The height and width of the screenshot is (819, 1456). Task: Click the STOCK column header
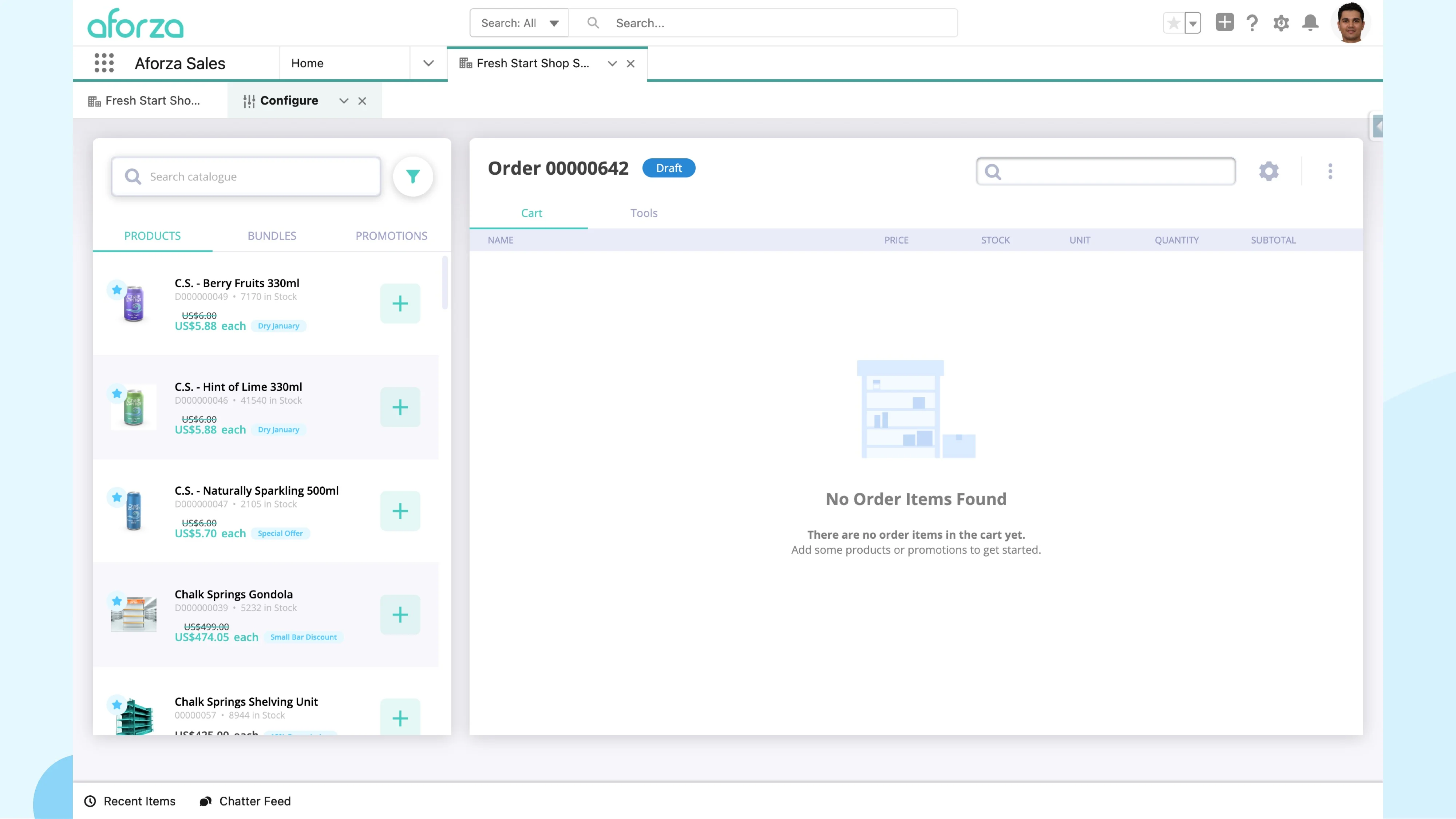[995, 240]
